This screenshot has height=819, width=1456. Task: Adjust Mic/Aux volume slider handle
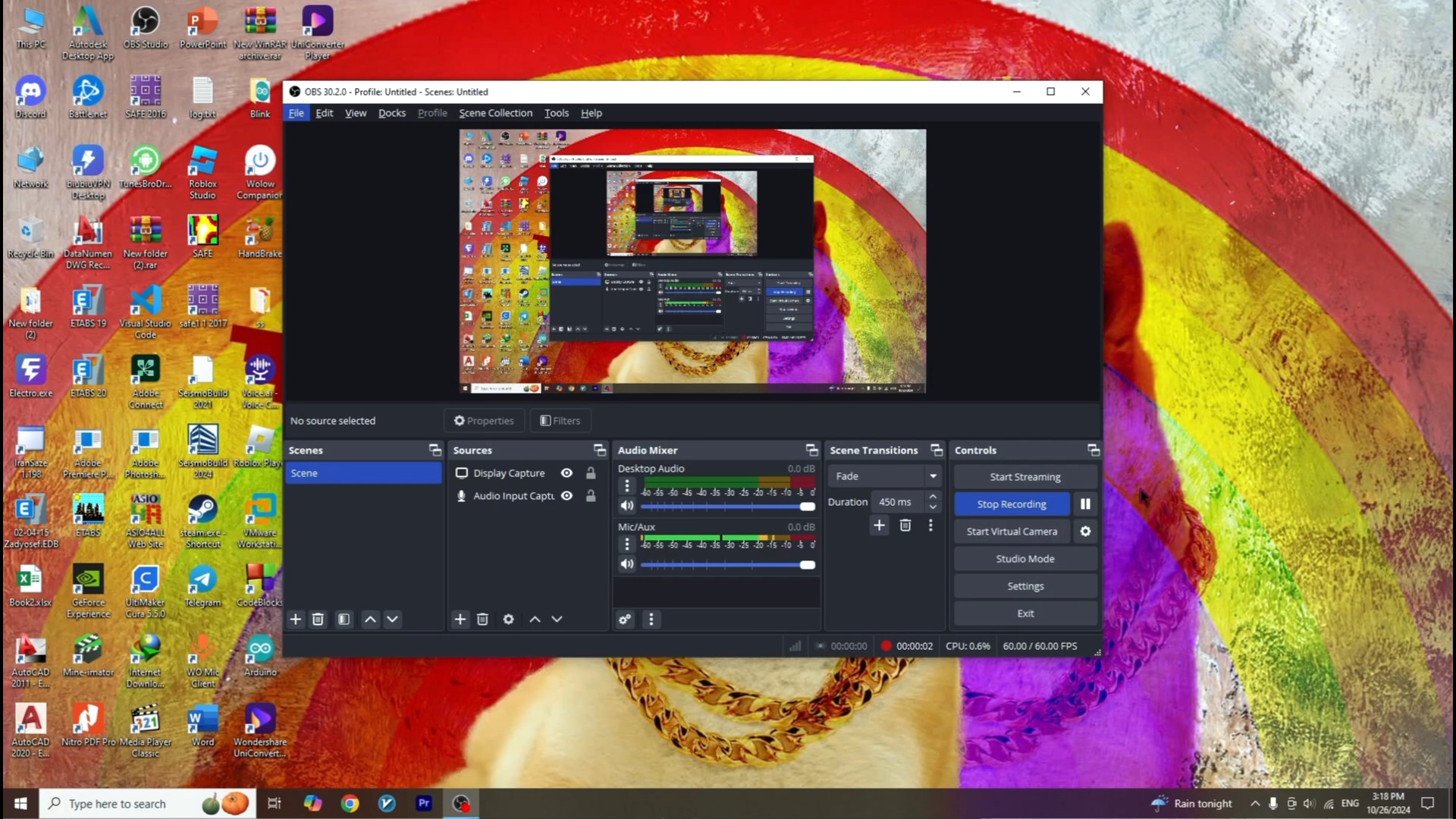[x=808, y=565]
